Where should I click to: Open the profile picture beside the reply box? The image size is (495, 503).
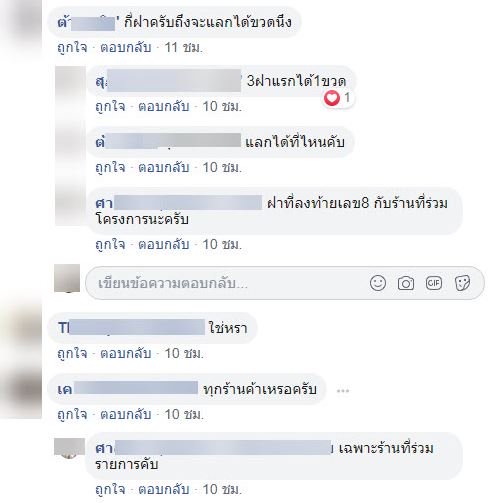[67, 279]
